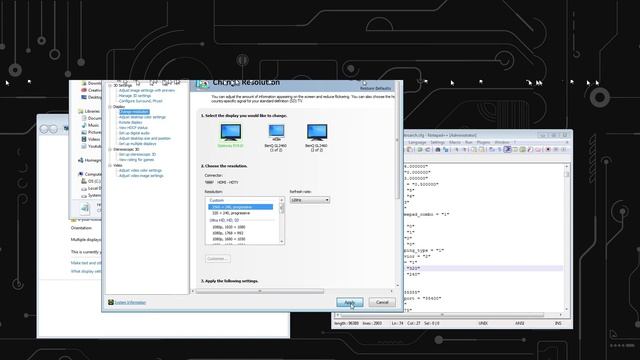This screenshot has height=360, width=640.
Task: Click the Customize... button below the resolution list
Action: (218, 259)
